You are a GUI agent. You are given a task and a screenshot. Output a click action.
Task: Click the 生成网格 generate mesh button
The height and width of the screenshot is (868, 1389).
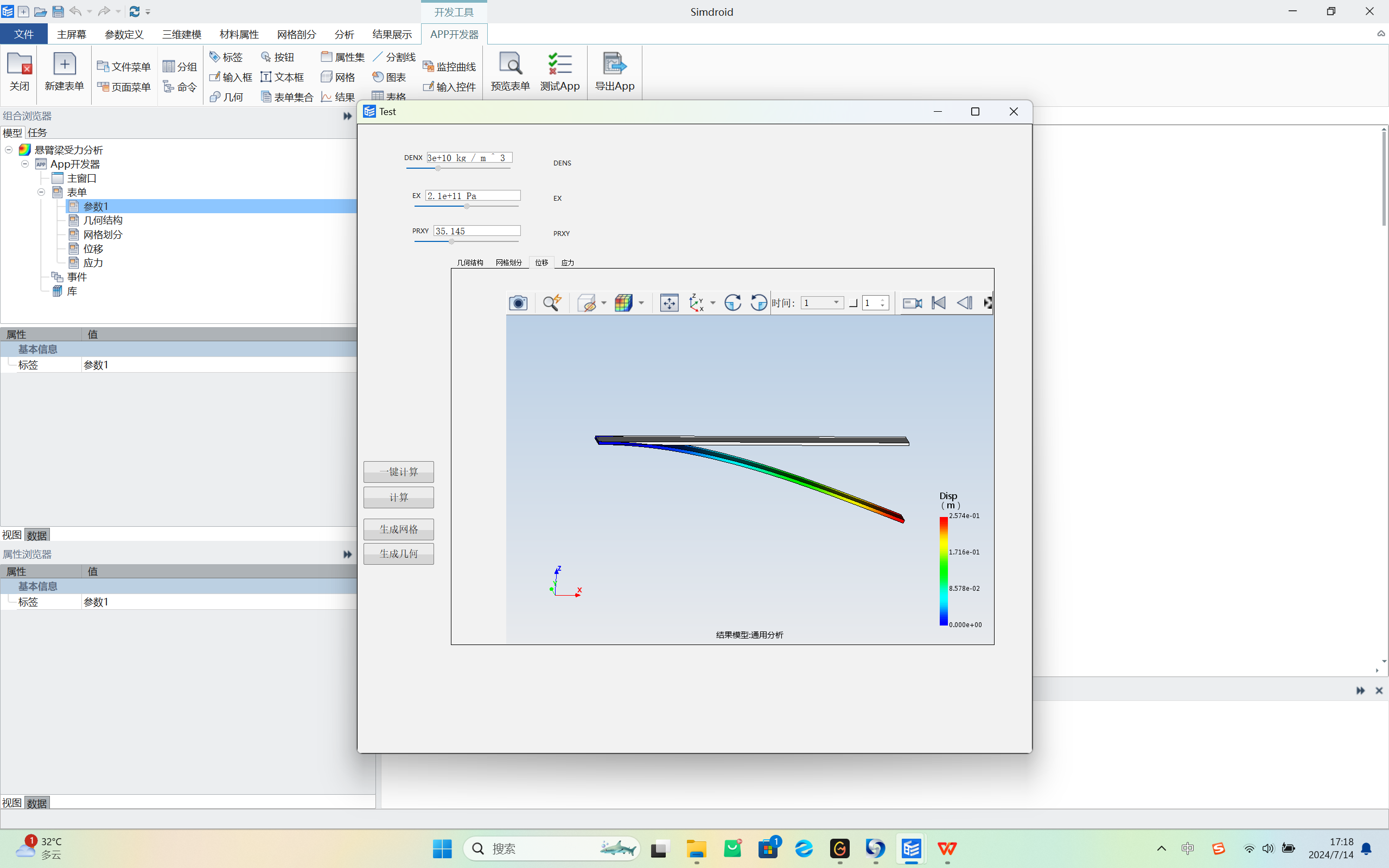pyautogui.click(x=399, y=528)
